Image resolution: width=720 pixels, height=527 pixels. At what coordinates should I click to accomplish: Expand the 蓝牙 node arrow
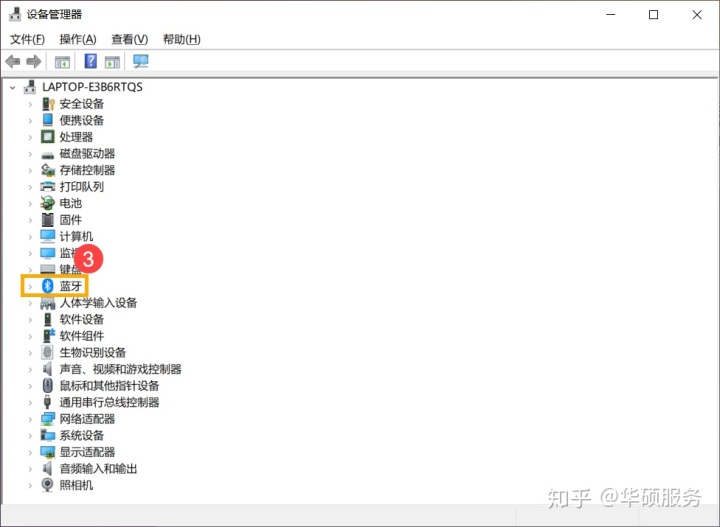point(30,286)
